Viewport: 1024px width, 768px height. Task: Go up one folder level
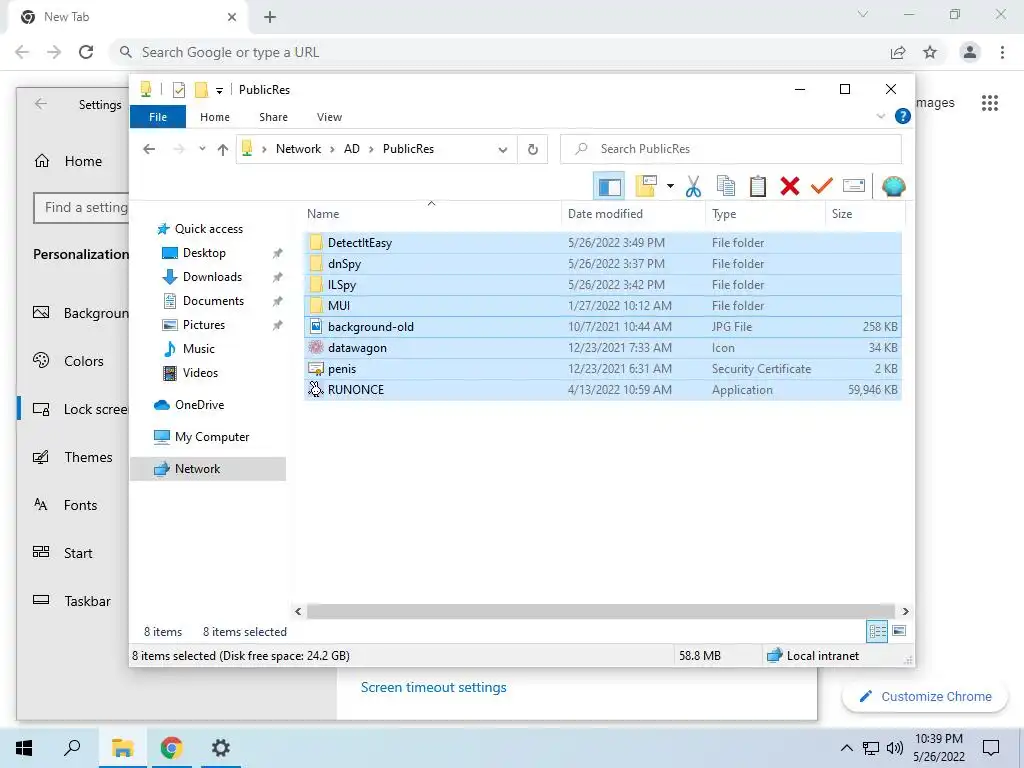click(223, 150)
